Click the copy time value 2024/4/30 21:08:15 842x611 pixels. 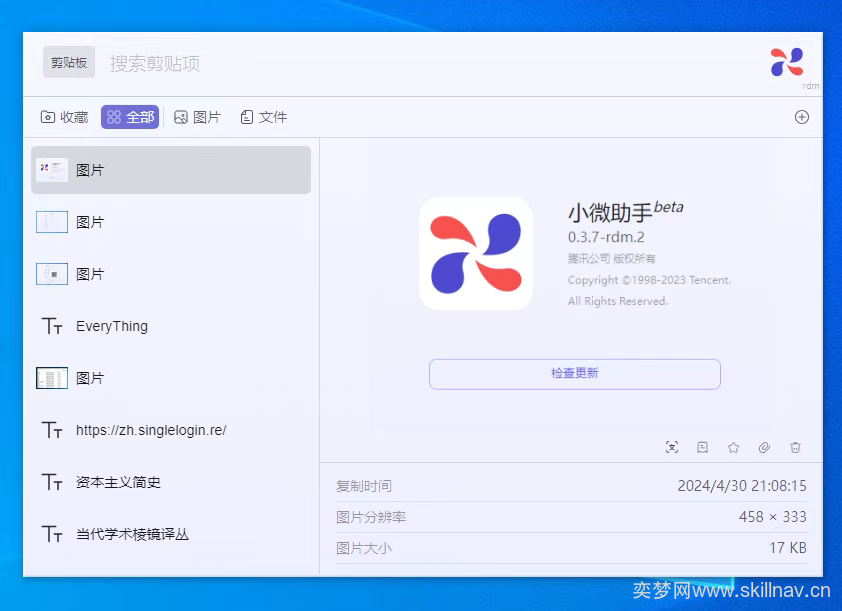[742, 486]
